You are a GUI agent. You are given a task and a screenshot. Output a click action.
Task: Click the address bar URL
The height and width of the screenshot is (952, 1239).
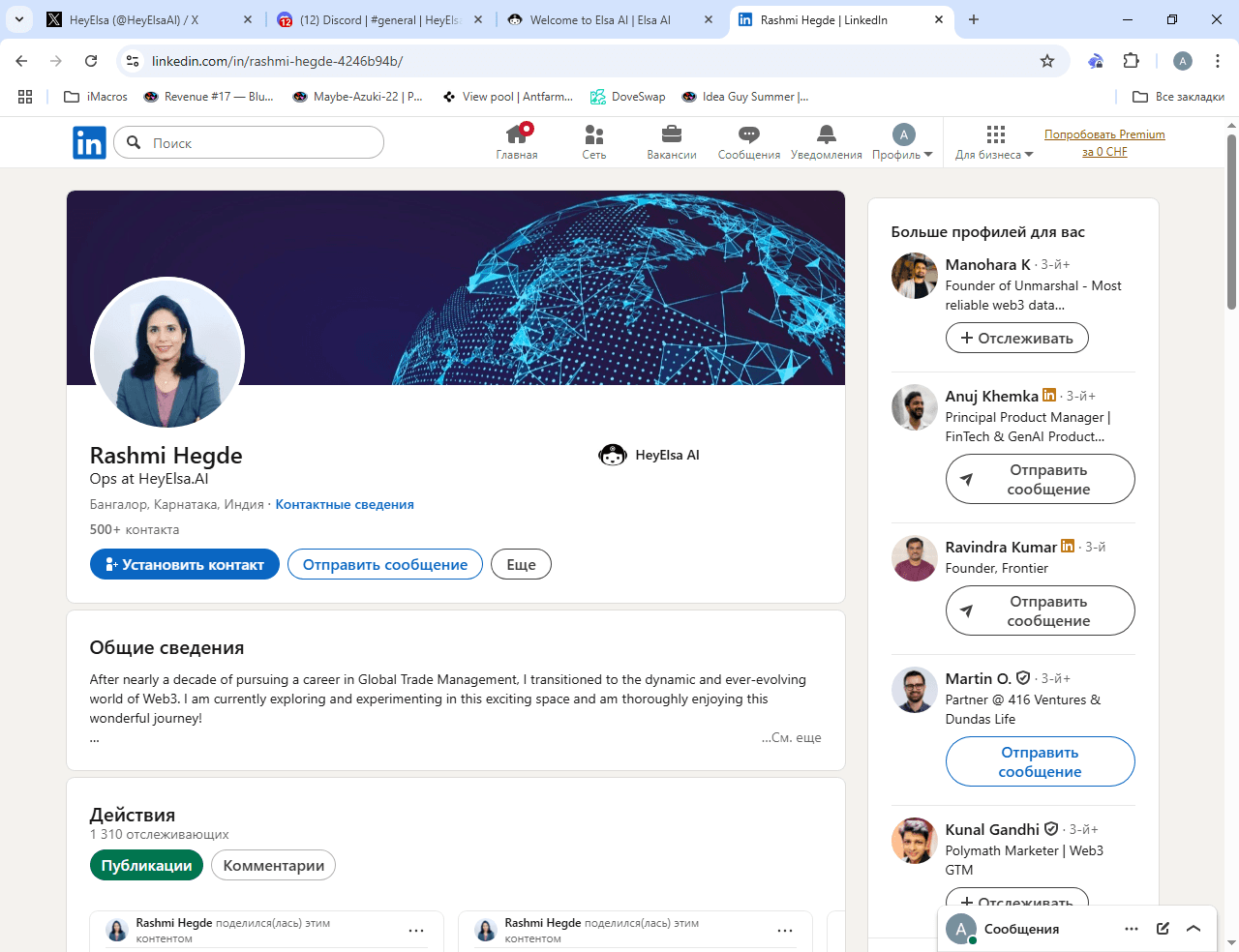tap(277, 61)
